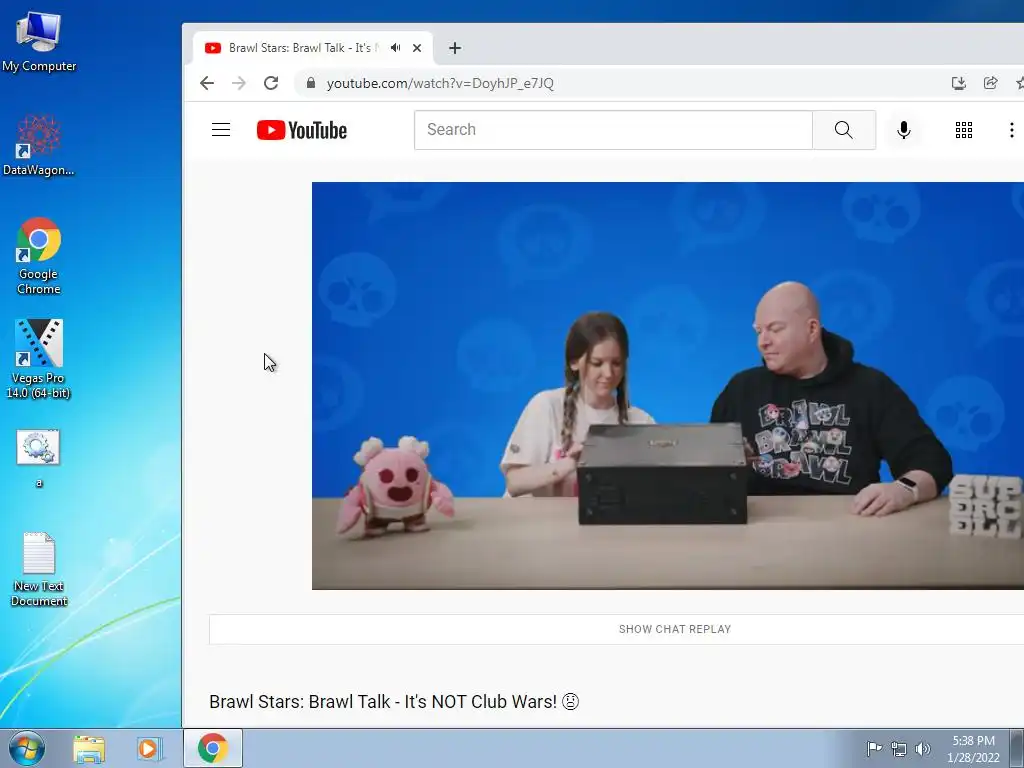The image size is (1024, 768).
Task: Click the video title Brawl Stars: Brawl Talk
Action: pyautogui.click(x=394, y=701)
